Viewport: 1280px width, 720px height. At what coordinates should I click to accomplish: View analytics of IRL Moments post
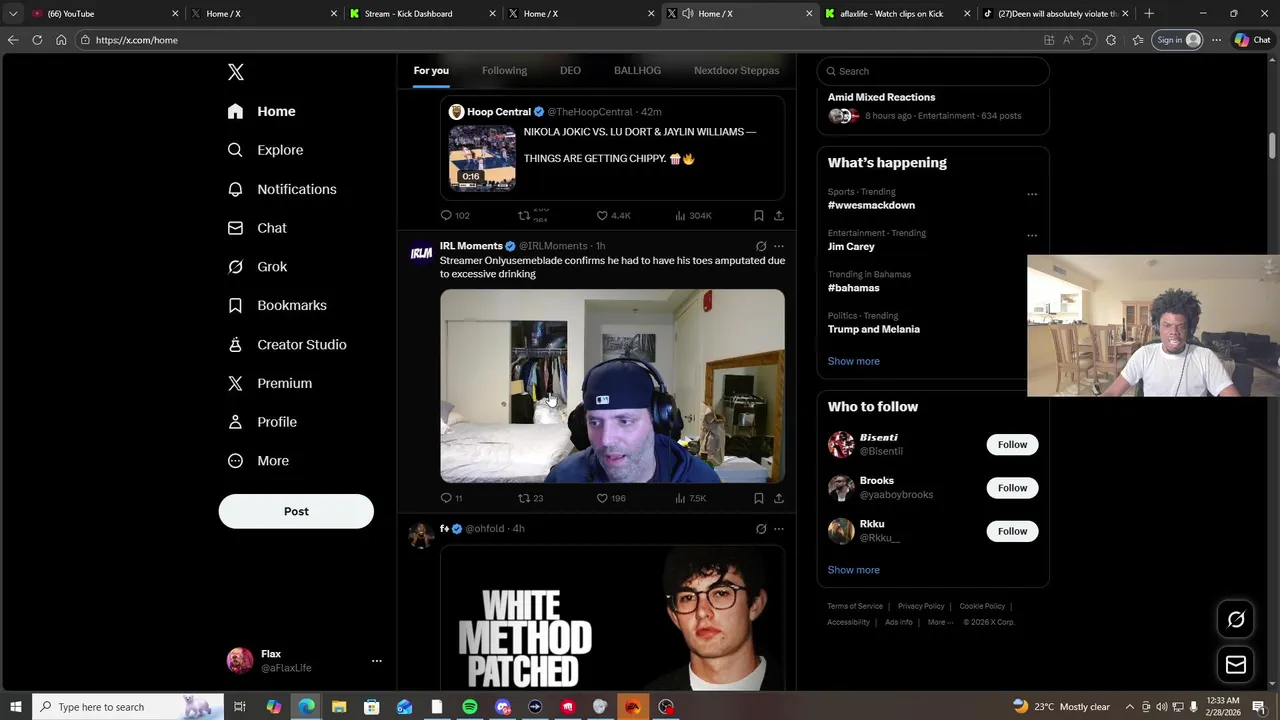(x=690, y=498)
